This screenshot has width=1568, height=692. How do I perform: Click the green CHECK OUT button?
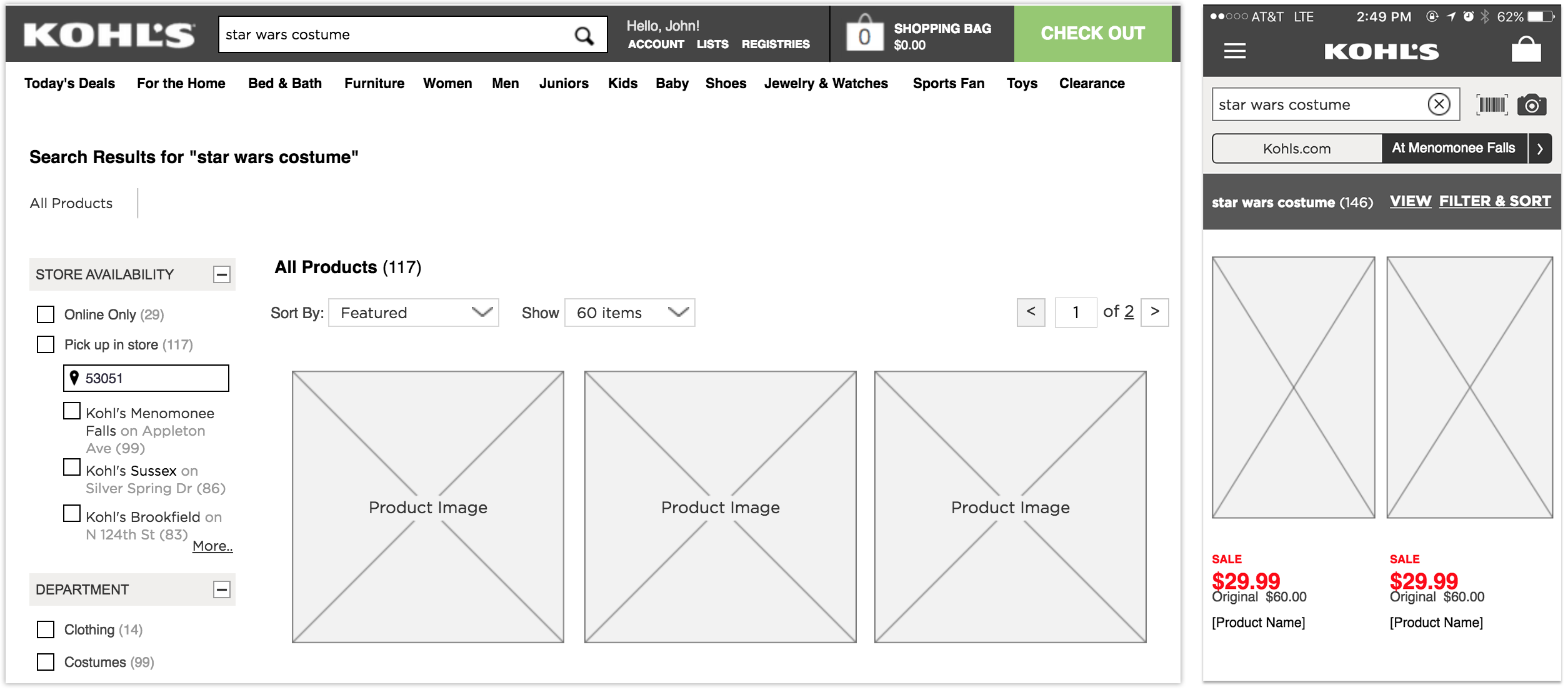click(x=1092, y=34)
